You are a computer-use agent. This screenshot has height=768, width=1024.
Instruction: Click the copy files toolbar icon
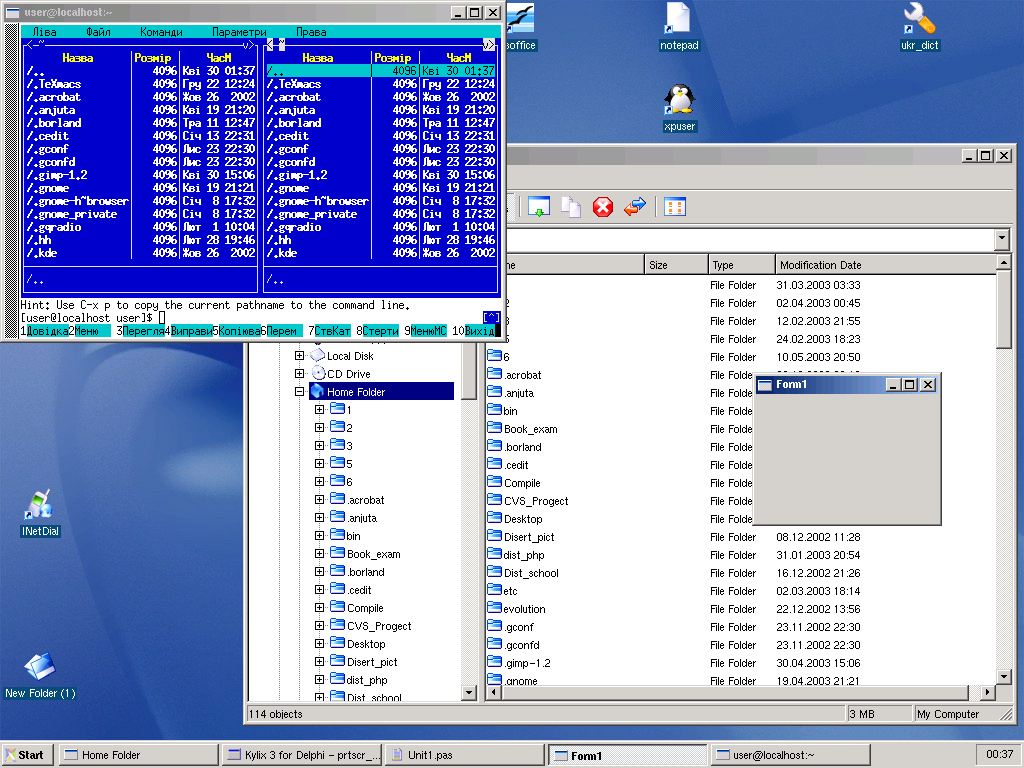[570, 207]
